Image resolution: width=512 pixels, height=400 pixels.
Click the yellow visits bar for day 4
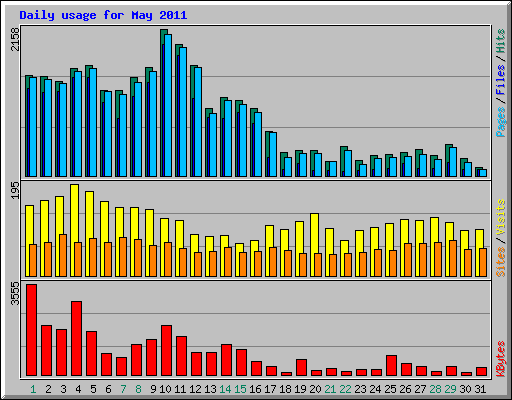click(x=75, y=231)
